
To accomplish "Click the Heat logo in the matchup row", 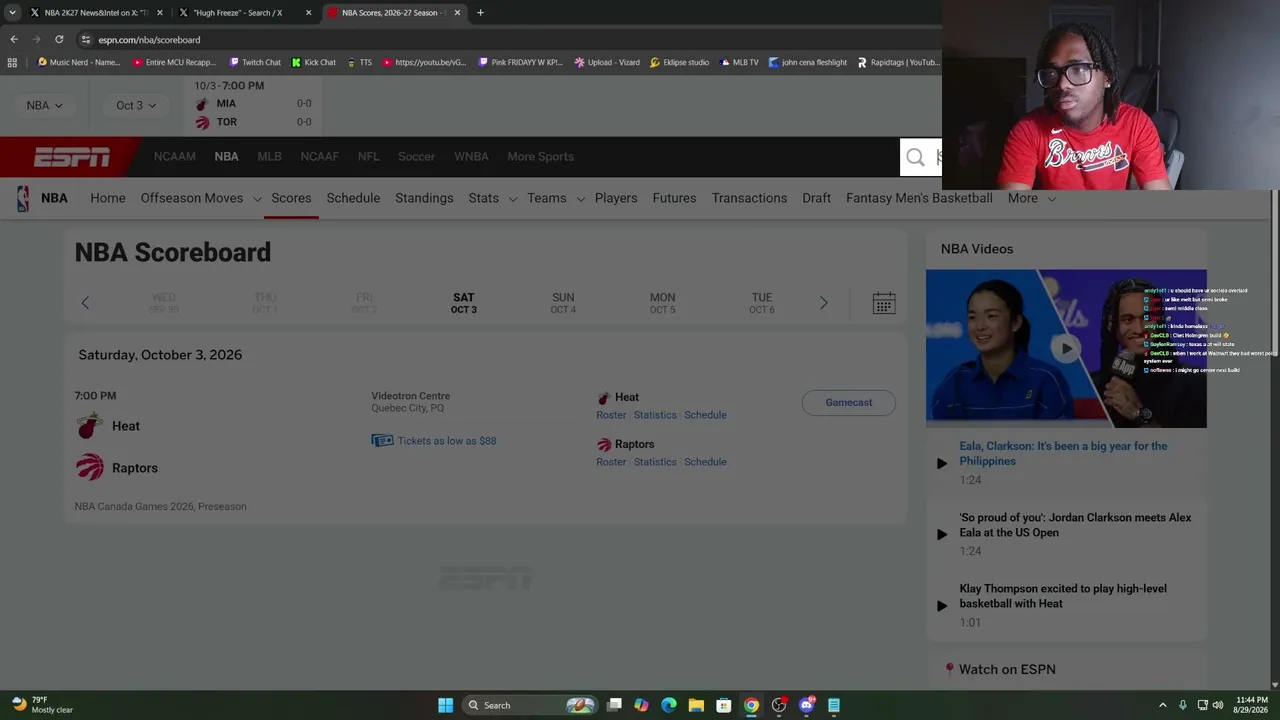I will point(89,426).
